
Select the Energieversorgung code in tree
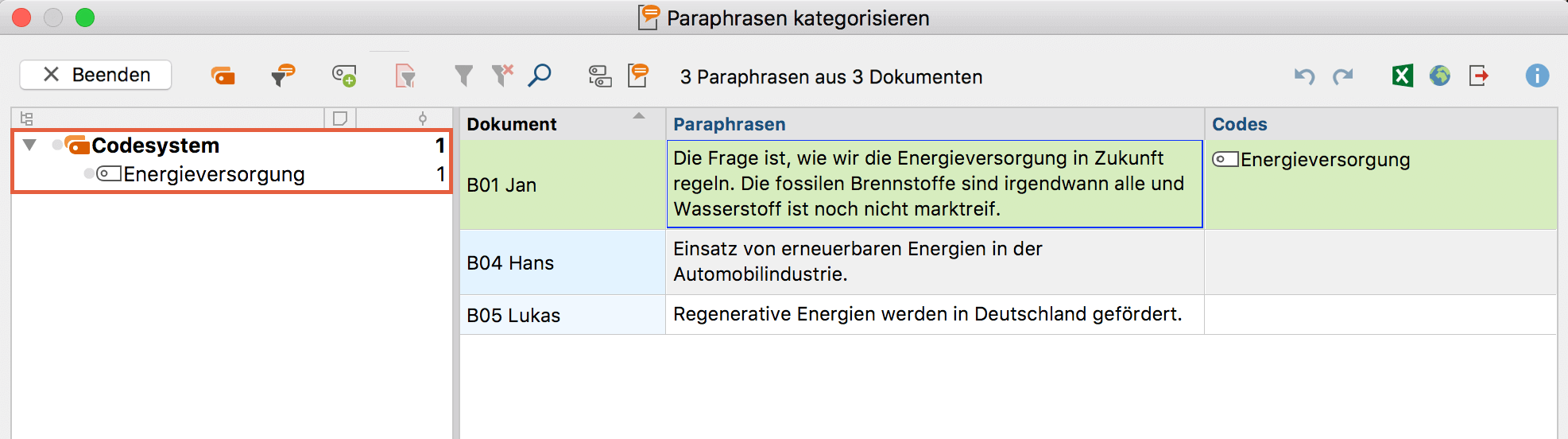pos(214,174)
